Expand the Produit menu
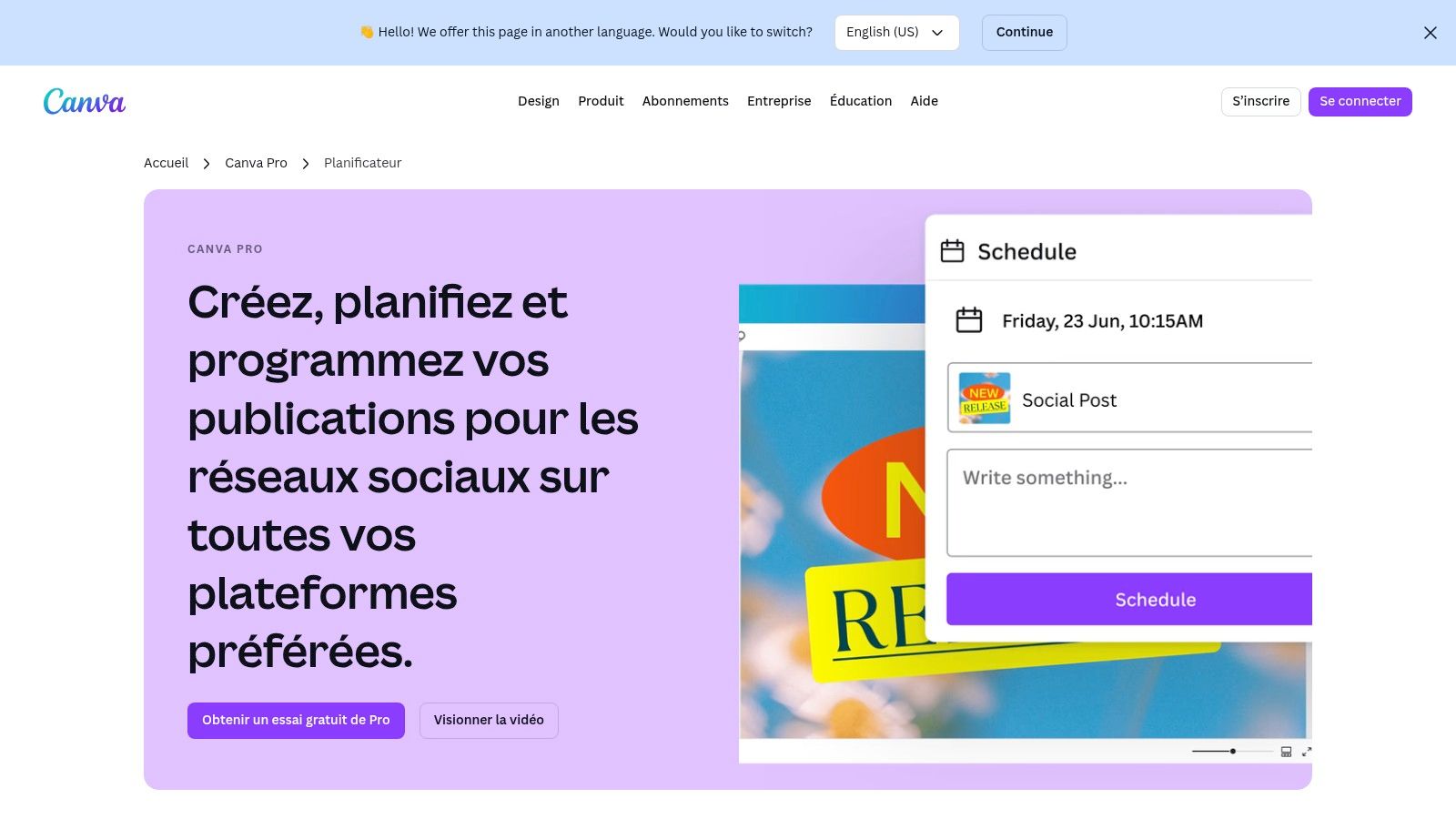This screenshot has width=1456, height=819. click(601, 101)
